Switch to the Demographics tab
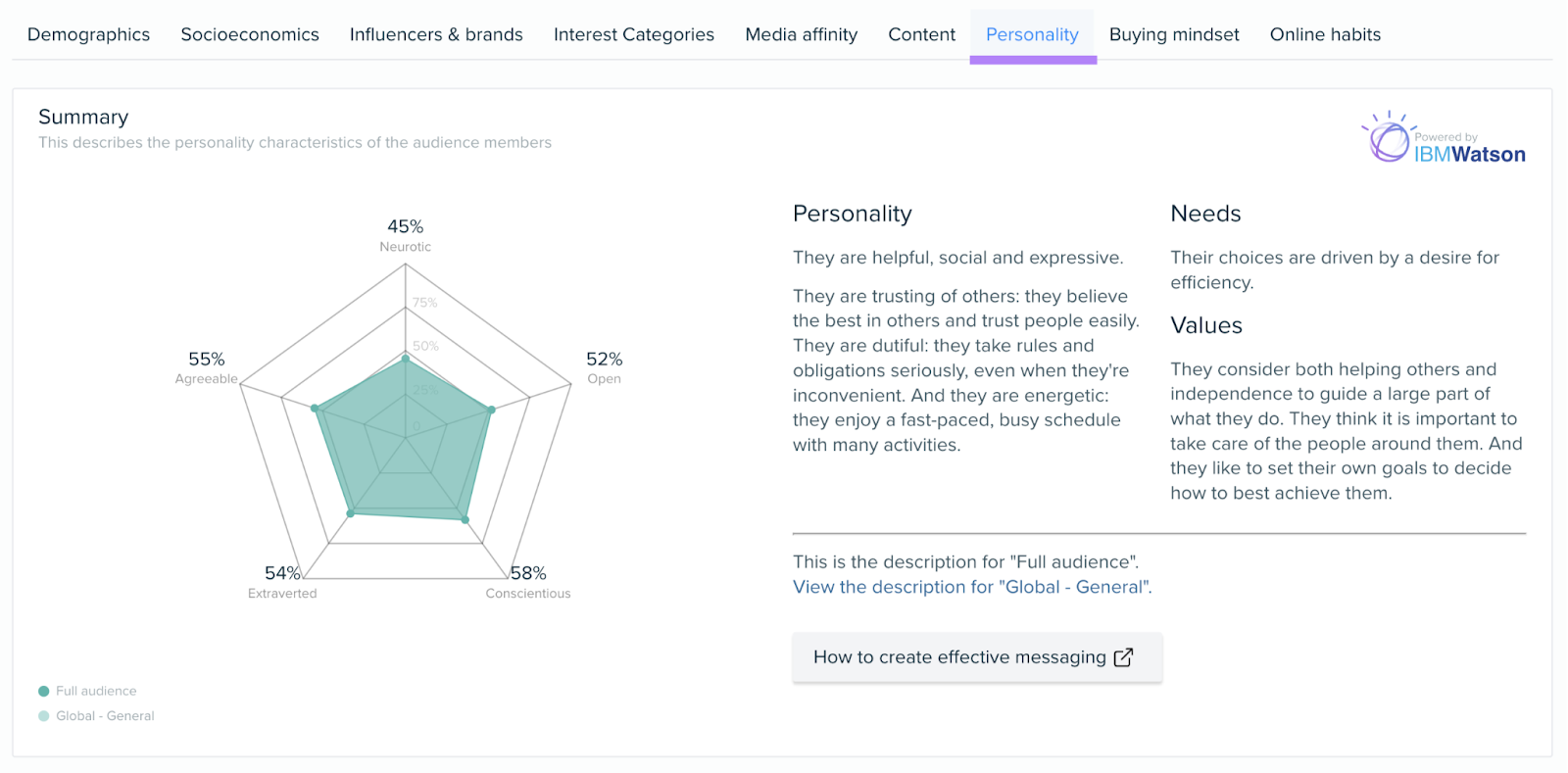Screen dimensions: 1568x773 87,34
